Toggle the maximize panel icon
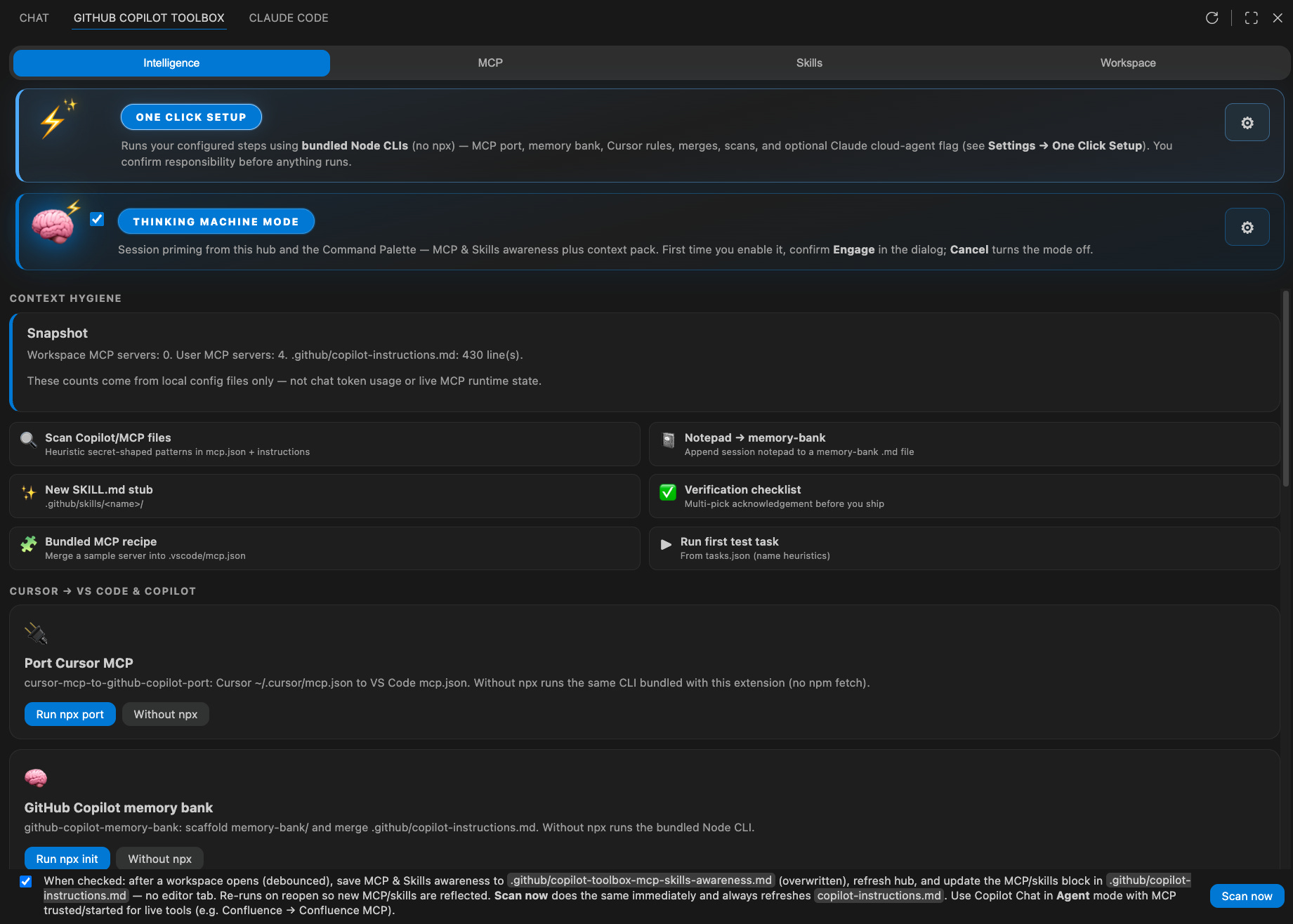The width and height of the screenshot is (1293, 924). click(1252, 18)
